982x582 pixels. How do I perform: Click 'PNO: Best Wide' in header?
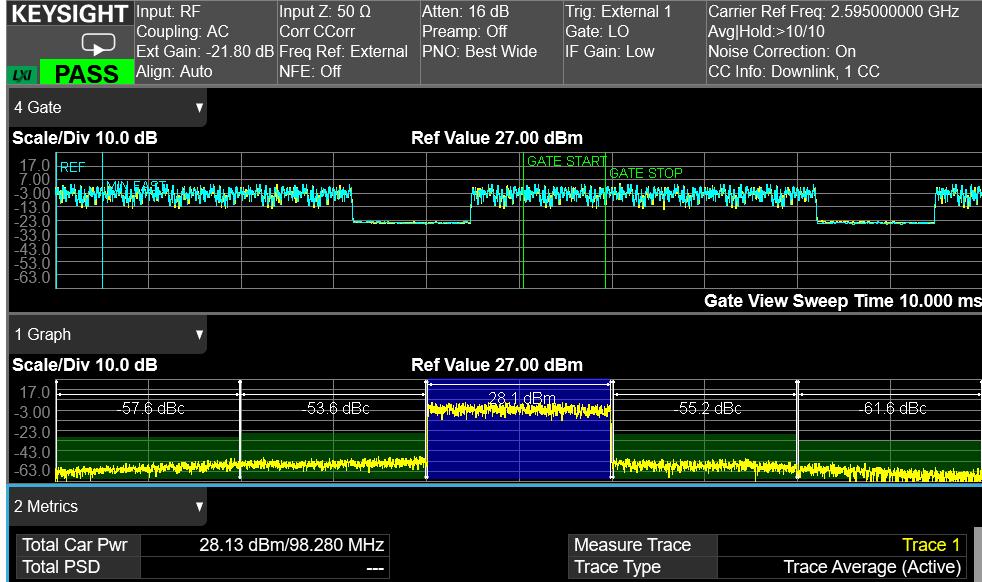[479, 52]
